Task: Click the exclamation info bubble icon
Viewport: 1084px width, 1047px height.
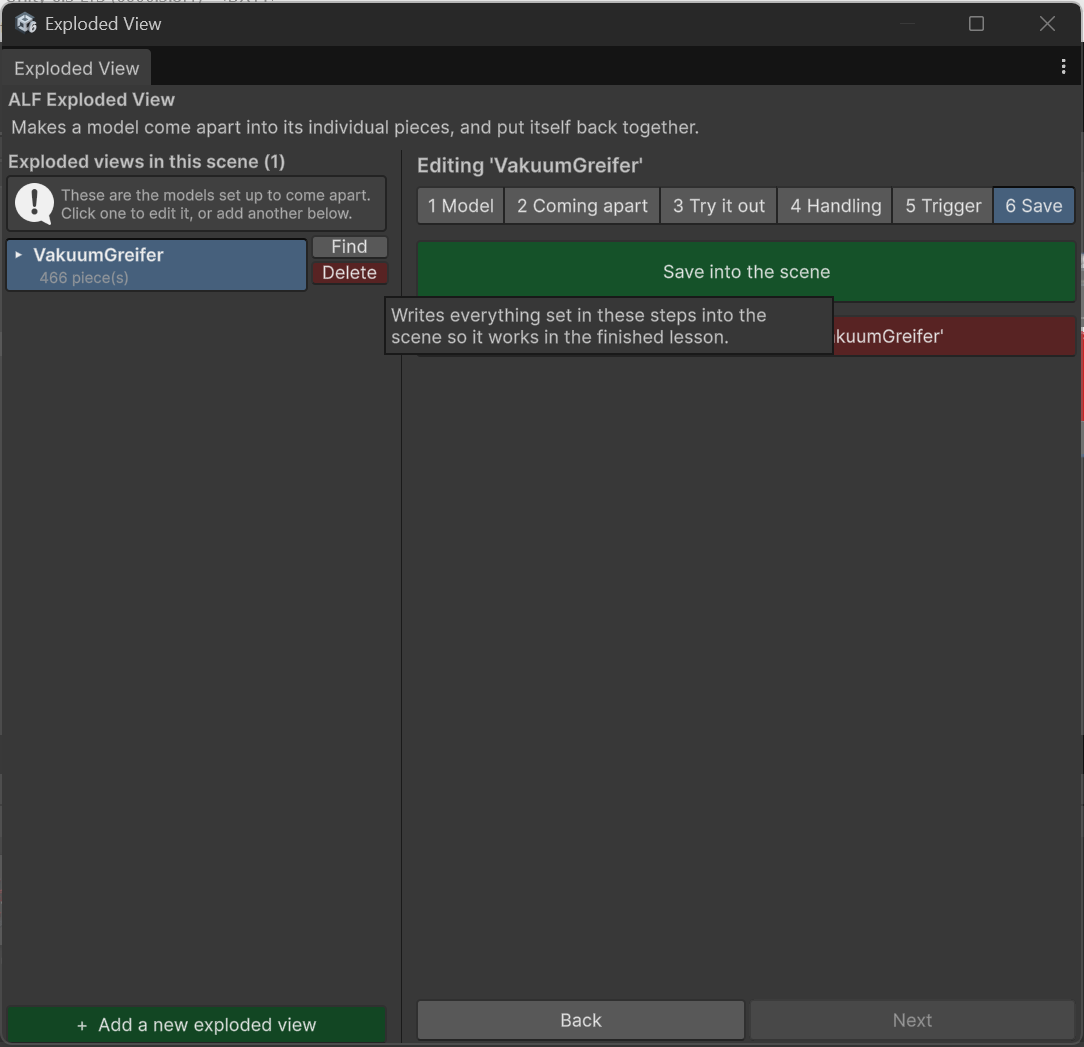Action: click(x=34, y=203)
